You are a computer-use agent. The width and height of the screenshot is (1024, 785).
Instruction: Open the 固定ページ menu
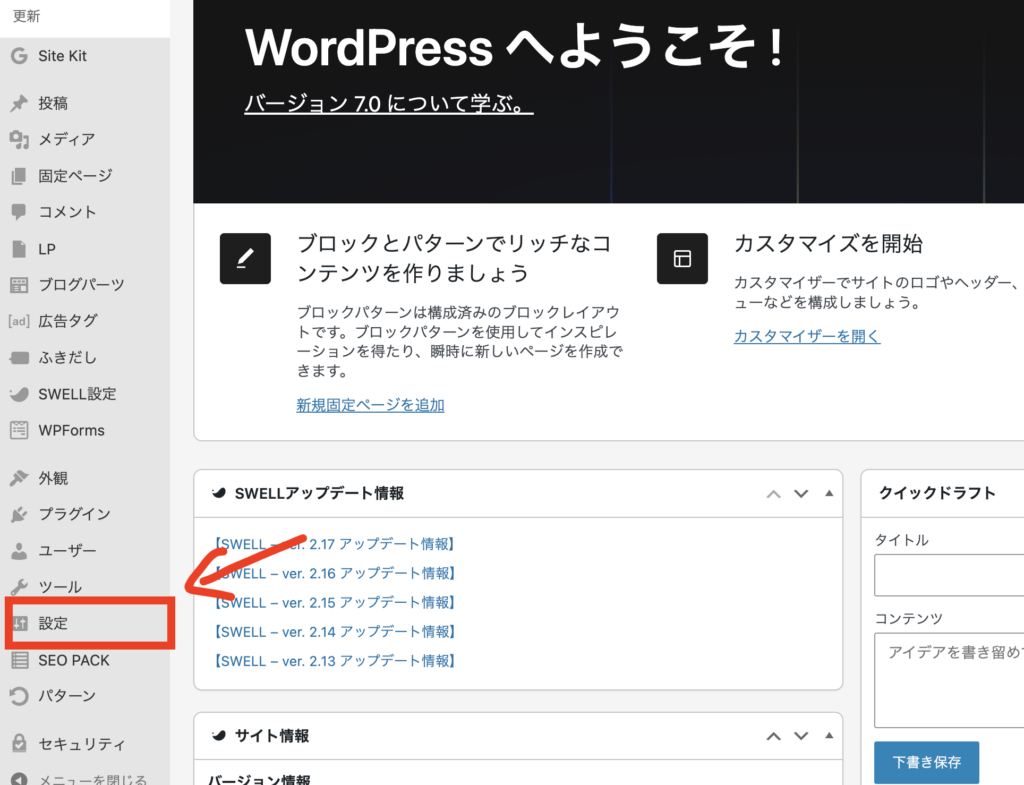tap(85, 176)
